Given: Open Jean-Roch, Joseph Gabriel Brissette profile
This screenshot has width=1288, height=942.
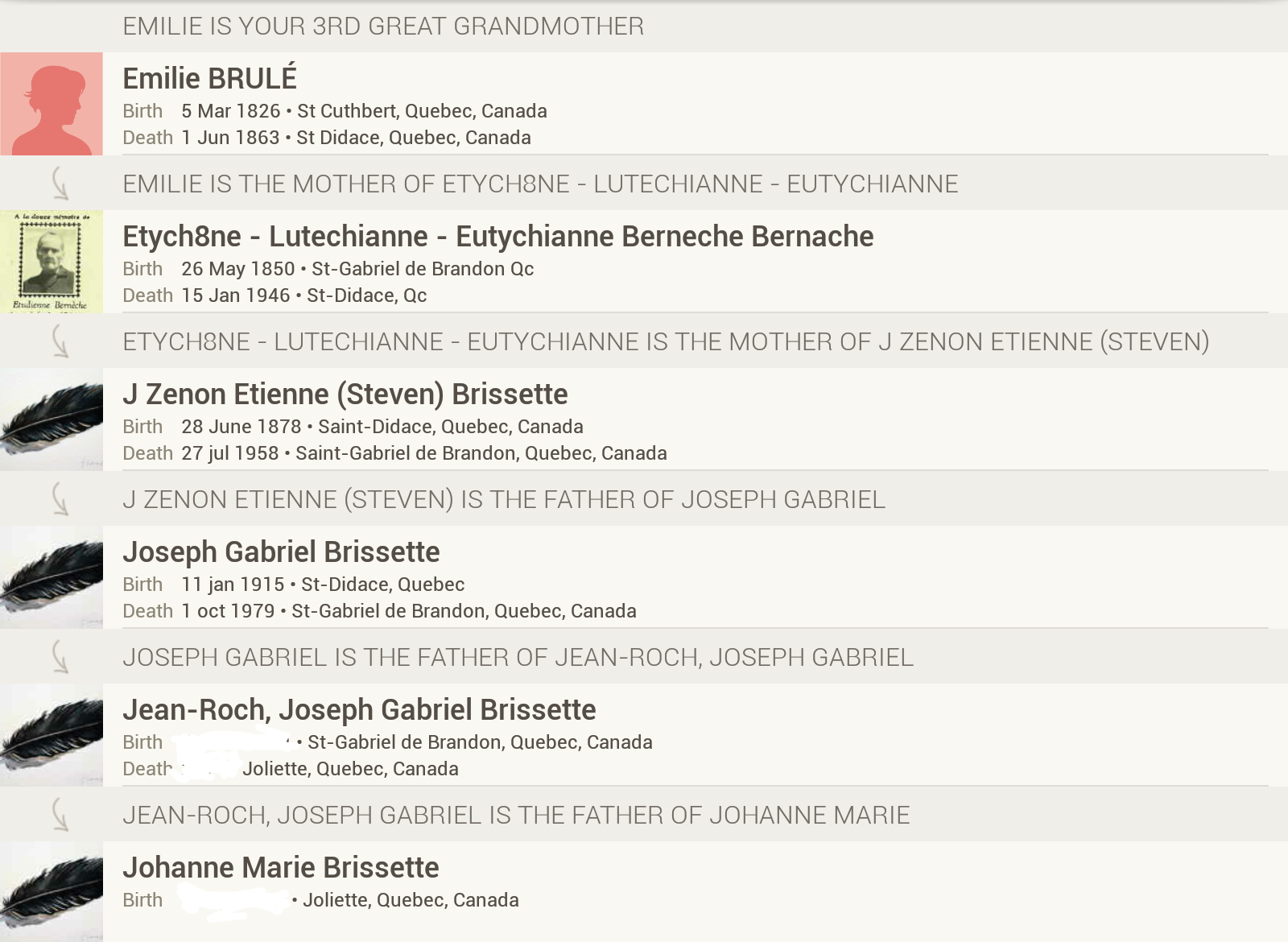Looking at the screenshot, I should coord(359,709).
